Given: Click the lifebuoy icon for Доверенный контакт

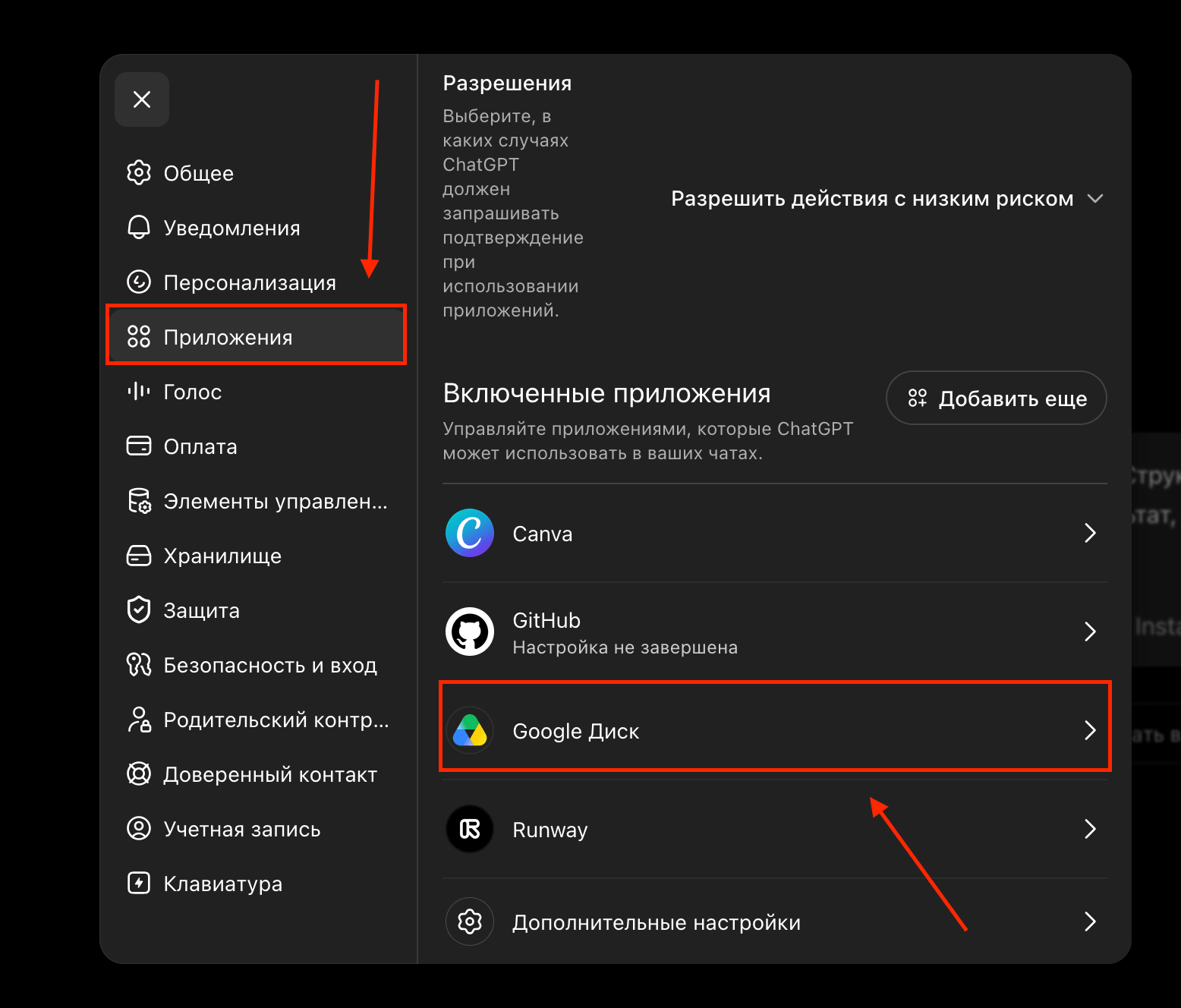Looking at the screenshot, I should (139, 774).
